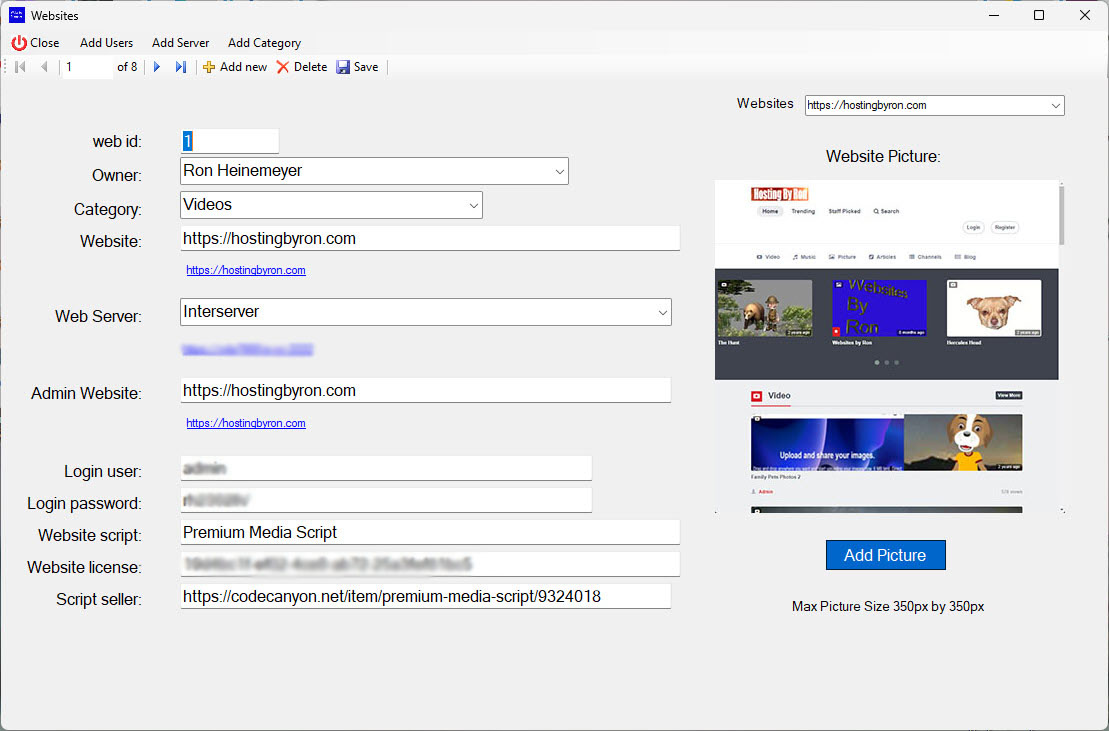This screenshot has width=1109, height=731.
Task: Jump to last record arrow
Action: coord(181,67)
